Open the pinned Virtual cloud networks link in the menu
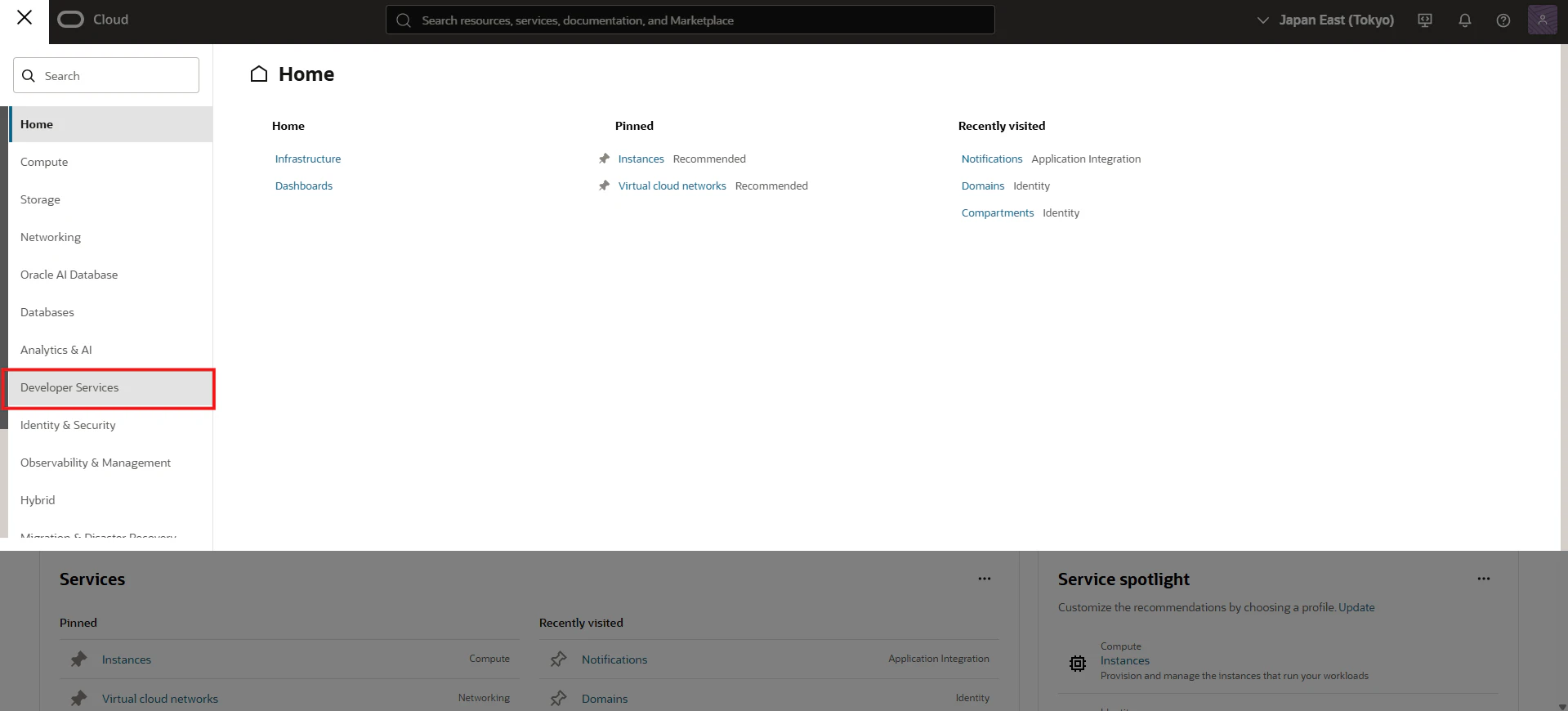The height and width of the screenshot is (711, 1568). pyautogui.click(x=672, y=186)
